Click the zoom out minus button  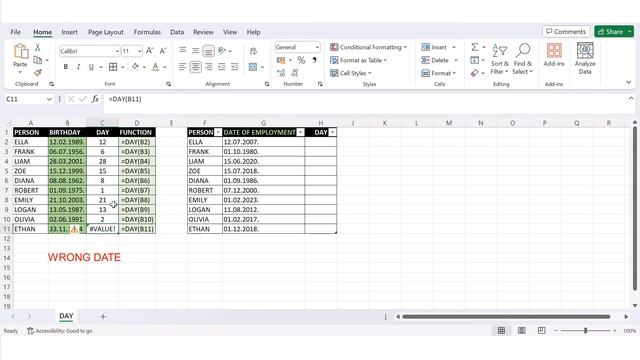point(556,331)
